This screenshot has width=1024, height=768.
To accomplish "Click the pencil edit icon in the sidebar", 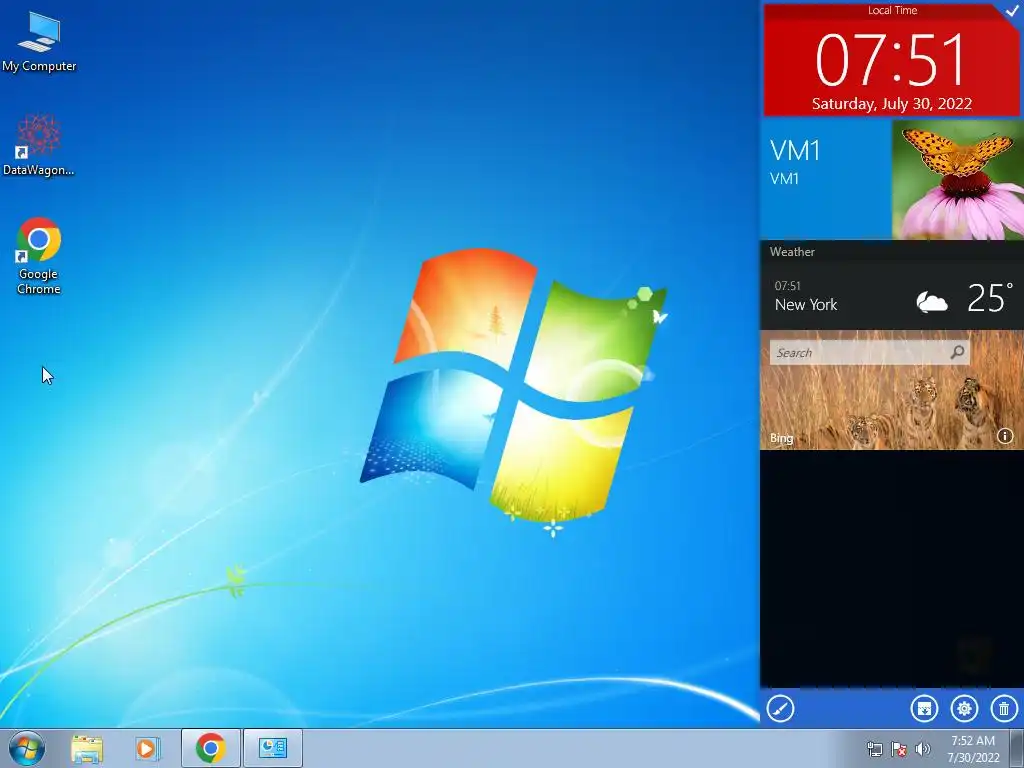I will (780, 709).
